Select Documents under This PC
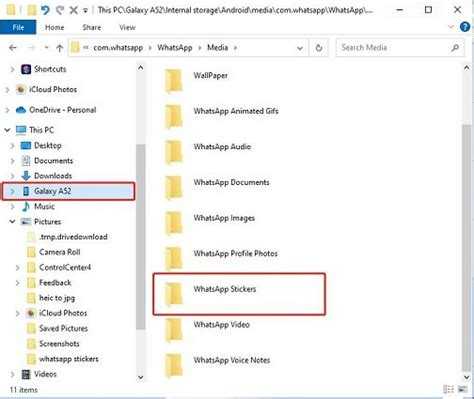The height and width of the screenshot is (399, 474). (53, 161)
